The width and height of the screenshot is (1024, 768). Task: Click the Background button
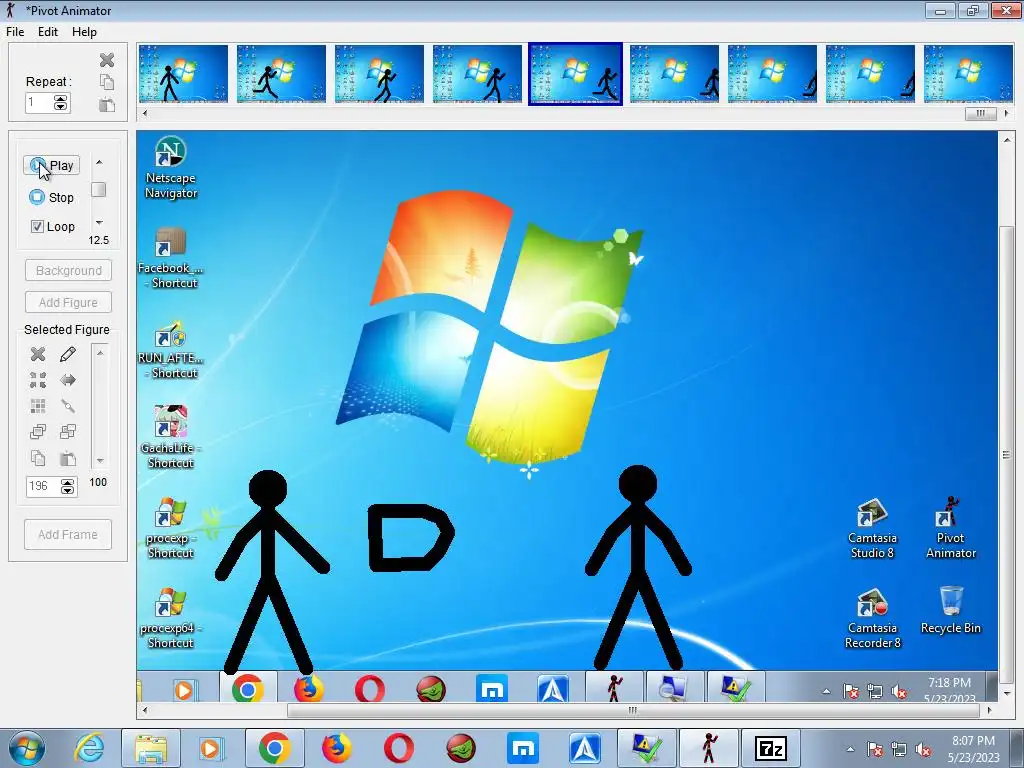tap(69, 270)
